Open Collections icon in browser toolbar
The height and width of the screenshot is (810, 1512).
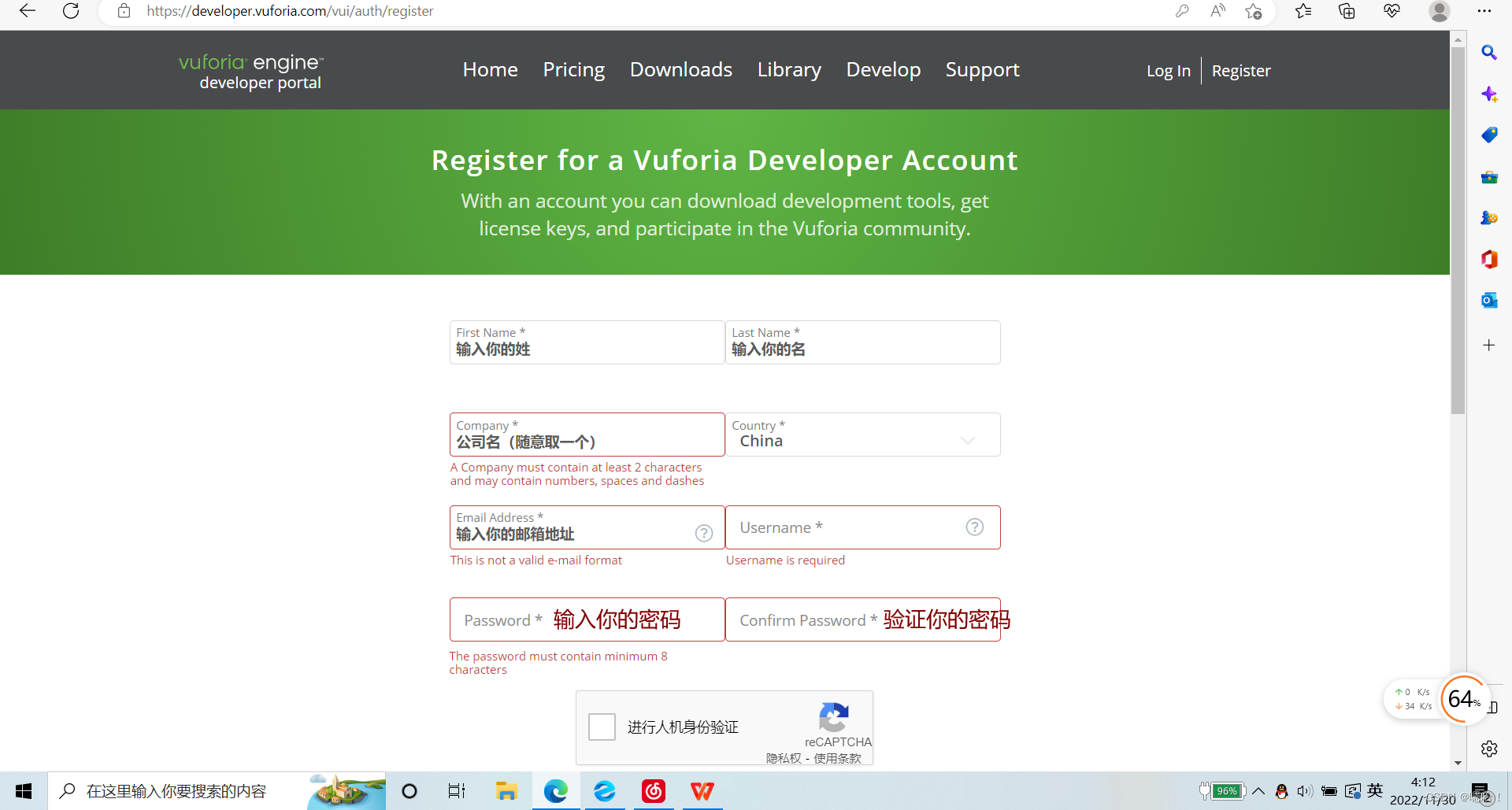point(1347,11)
